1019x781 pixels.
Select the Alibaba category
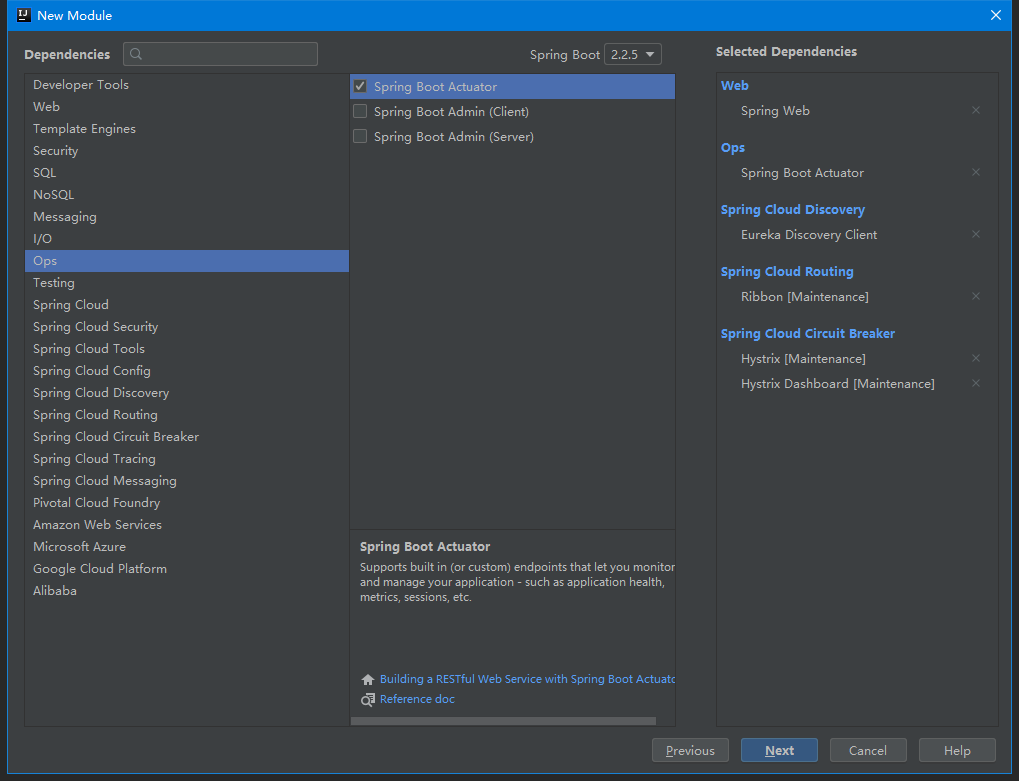click(x=187, y=591)
